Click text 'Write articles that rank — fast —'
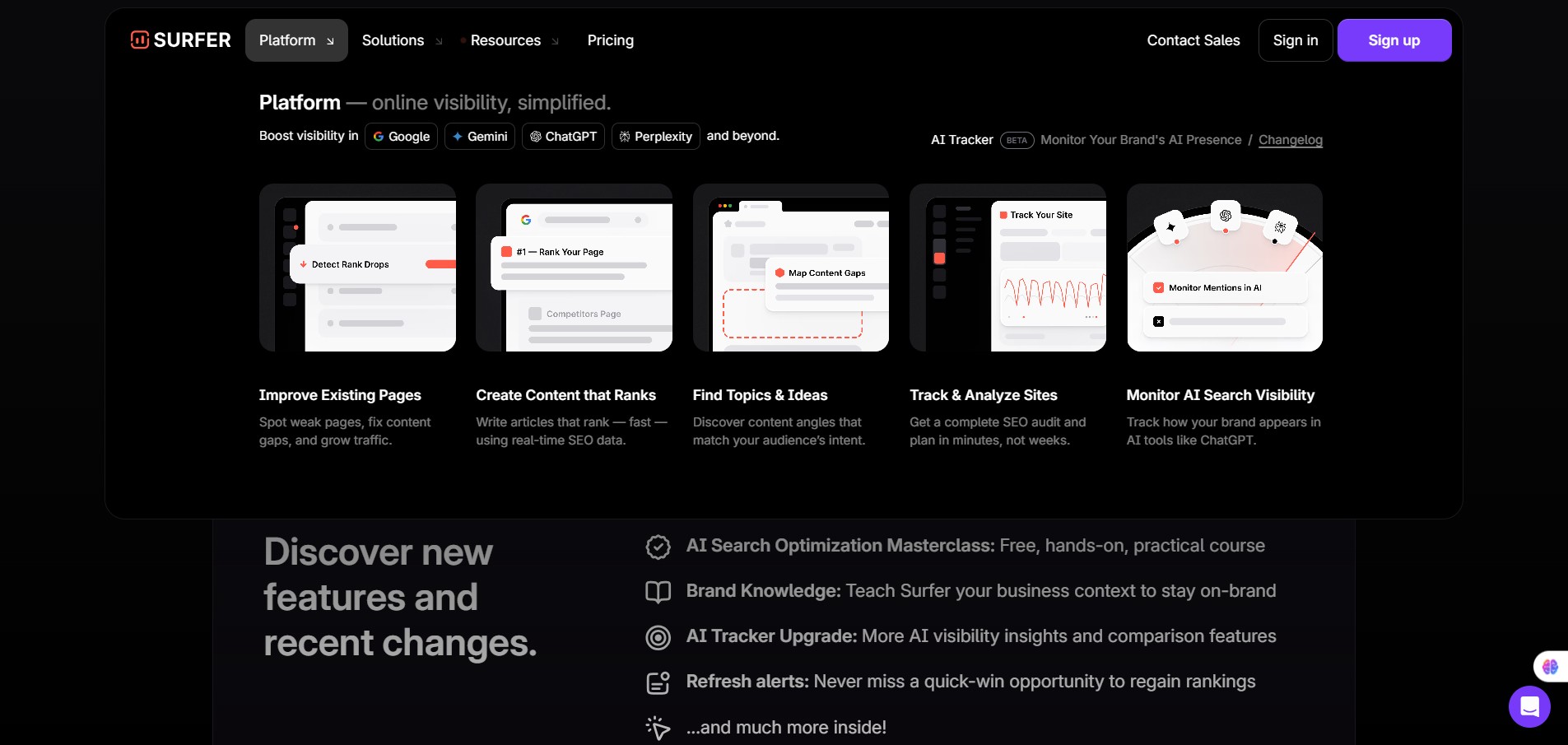The image size is (1568, 745). [571, 422]
